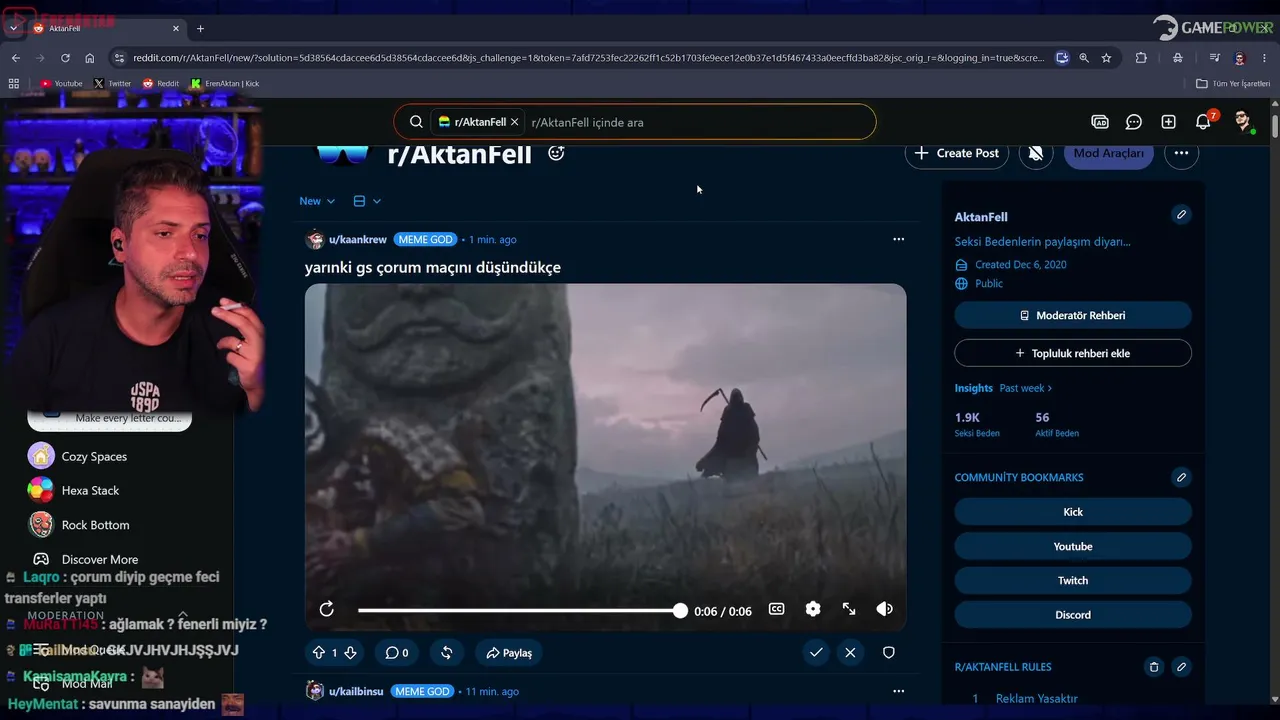The image size is (1280, 720).
Task: Open the ErenAktan | Kick bookmark
Action: click(x=225, y=84)
